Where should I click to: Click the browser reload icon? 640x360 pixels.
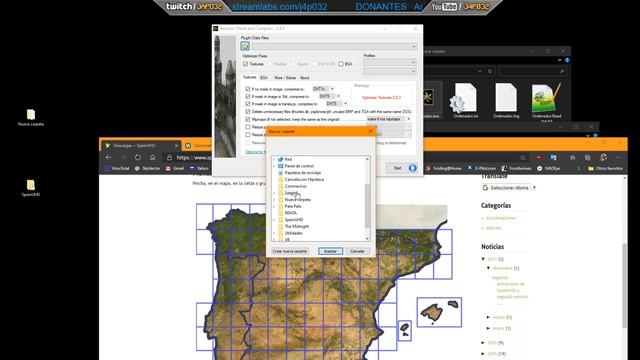[x=138, y=157]
